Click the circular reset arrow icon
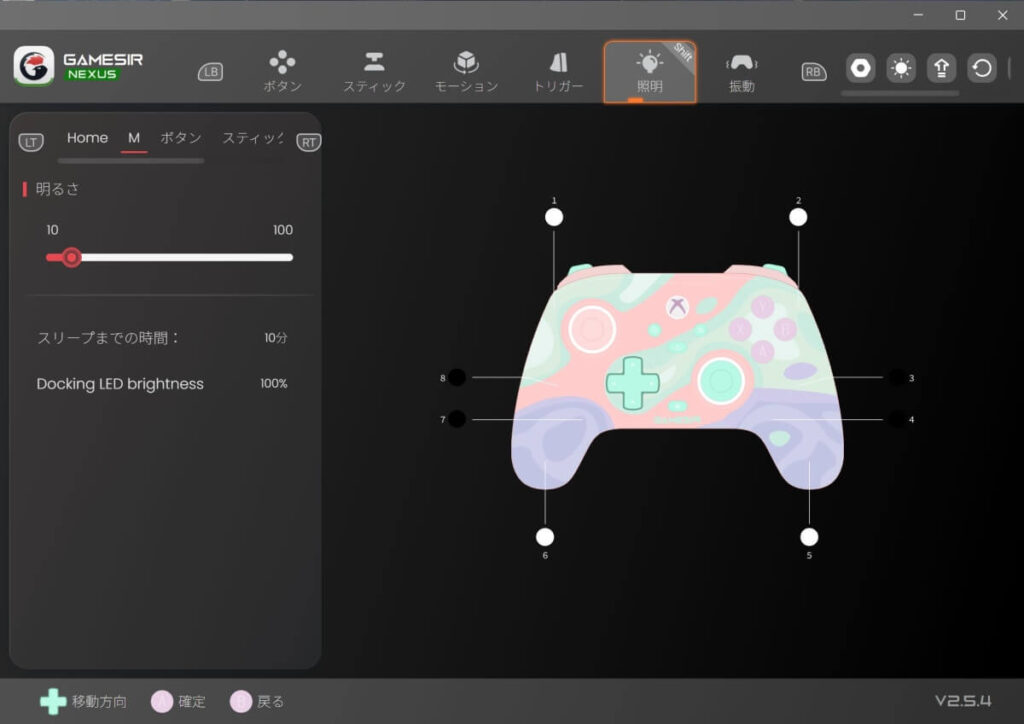1024x724 pixels. point(982,68)
